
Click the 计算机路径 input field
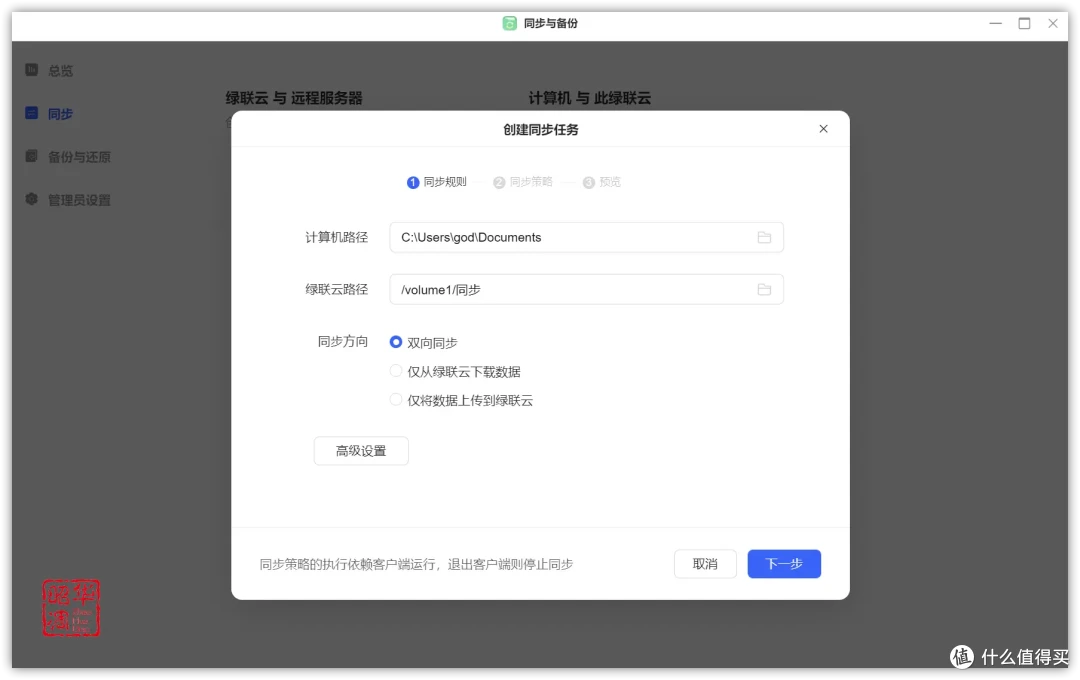[586, 237]
